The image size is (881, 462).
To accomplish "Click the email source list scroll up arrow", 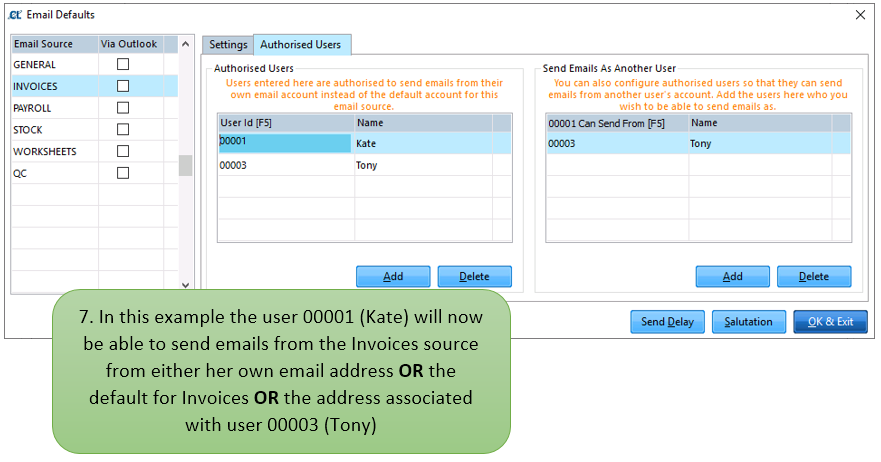I will click(x=185, y=44).
